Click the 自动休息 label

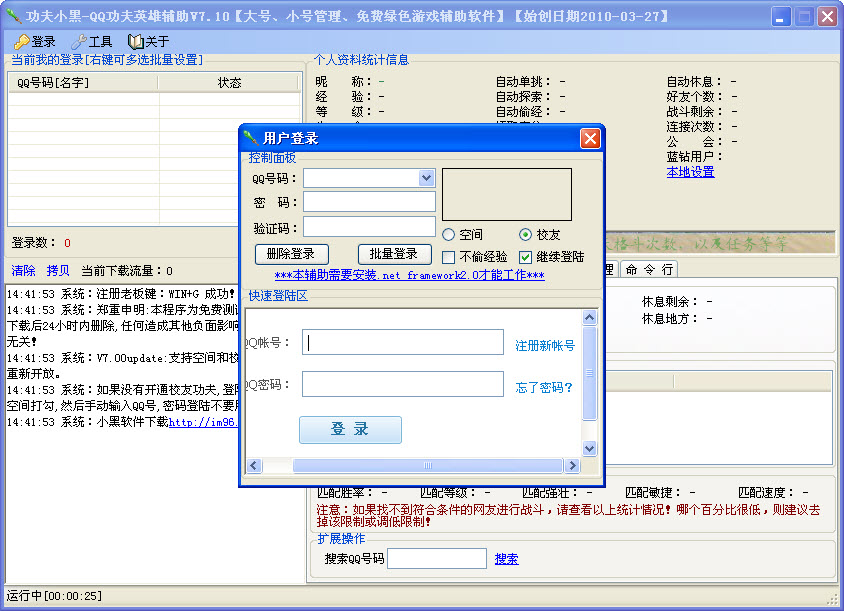coord(694,82)
